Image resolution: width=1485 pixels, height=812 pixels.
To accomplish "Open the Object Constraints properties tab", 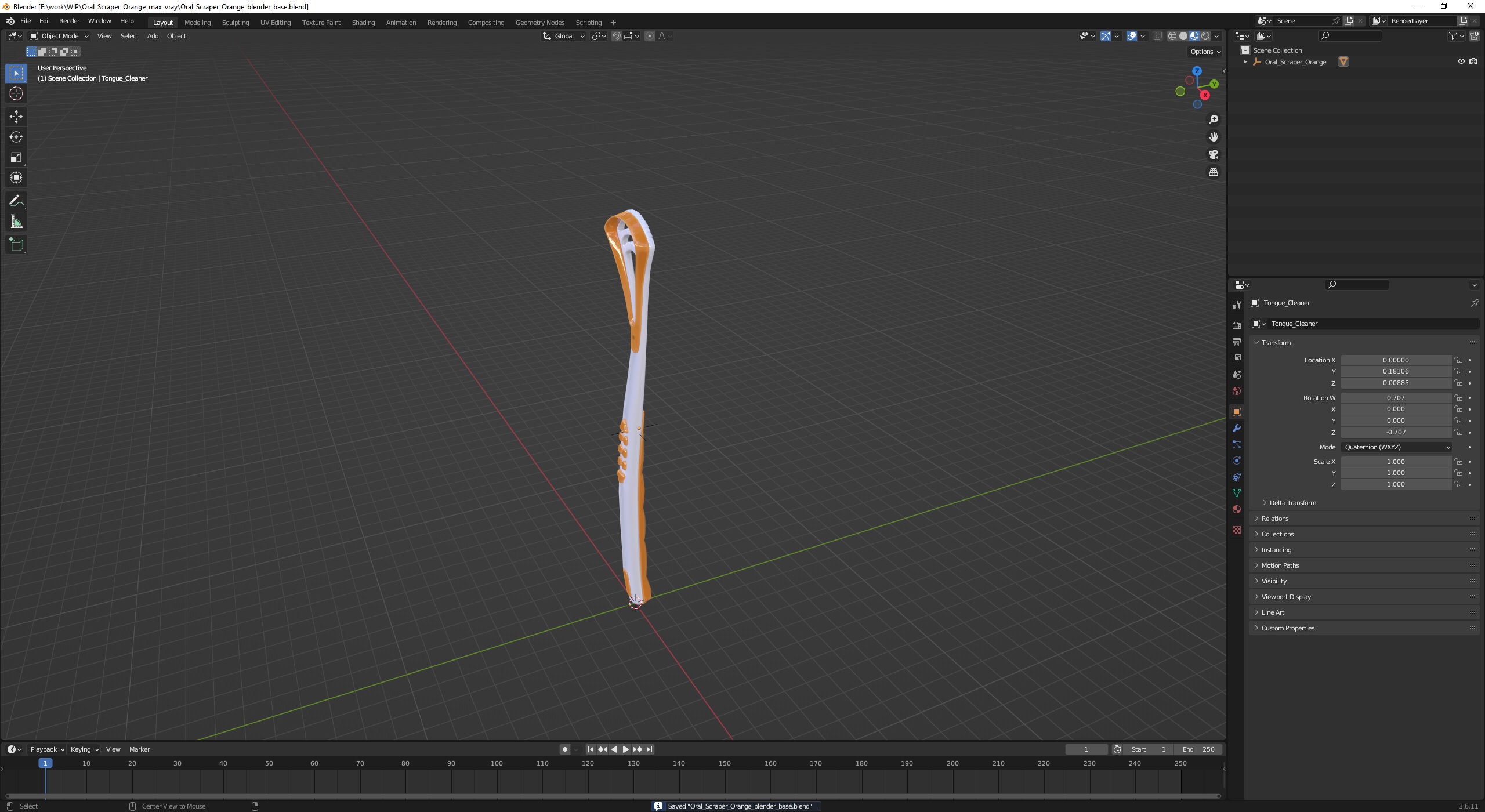I will point(1237,477).
